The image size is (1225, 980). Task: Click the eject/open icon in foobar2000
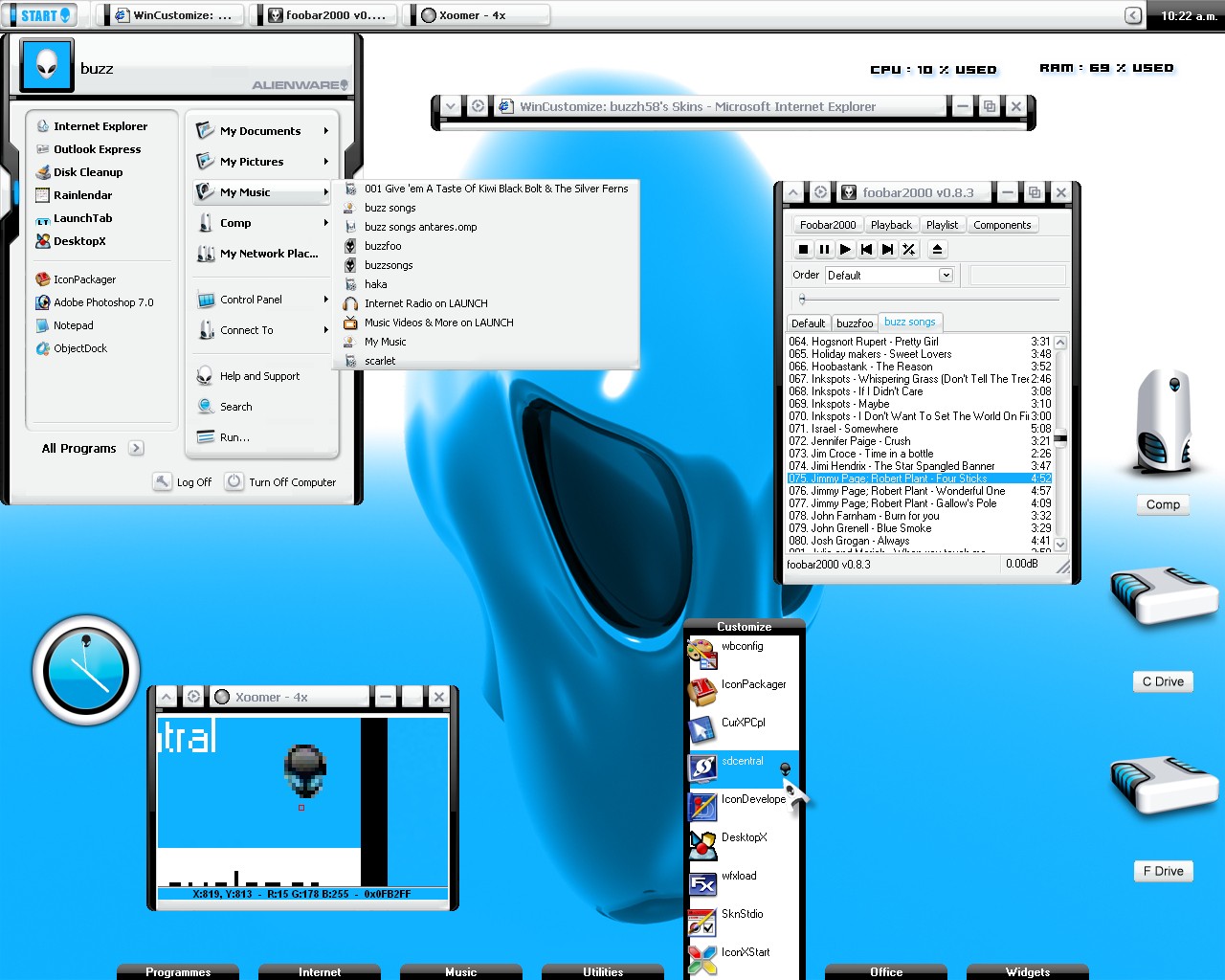pyautogui.click(x=937, y=250)
